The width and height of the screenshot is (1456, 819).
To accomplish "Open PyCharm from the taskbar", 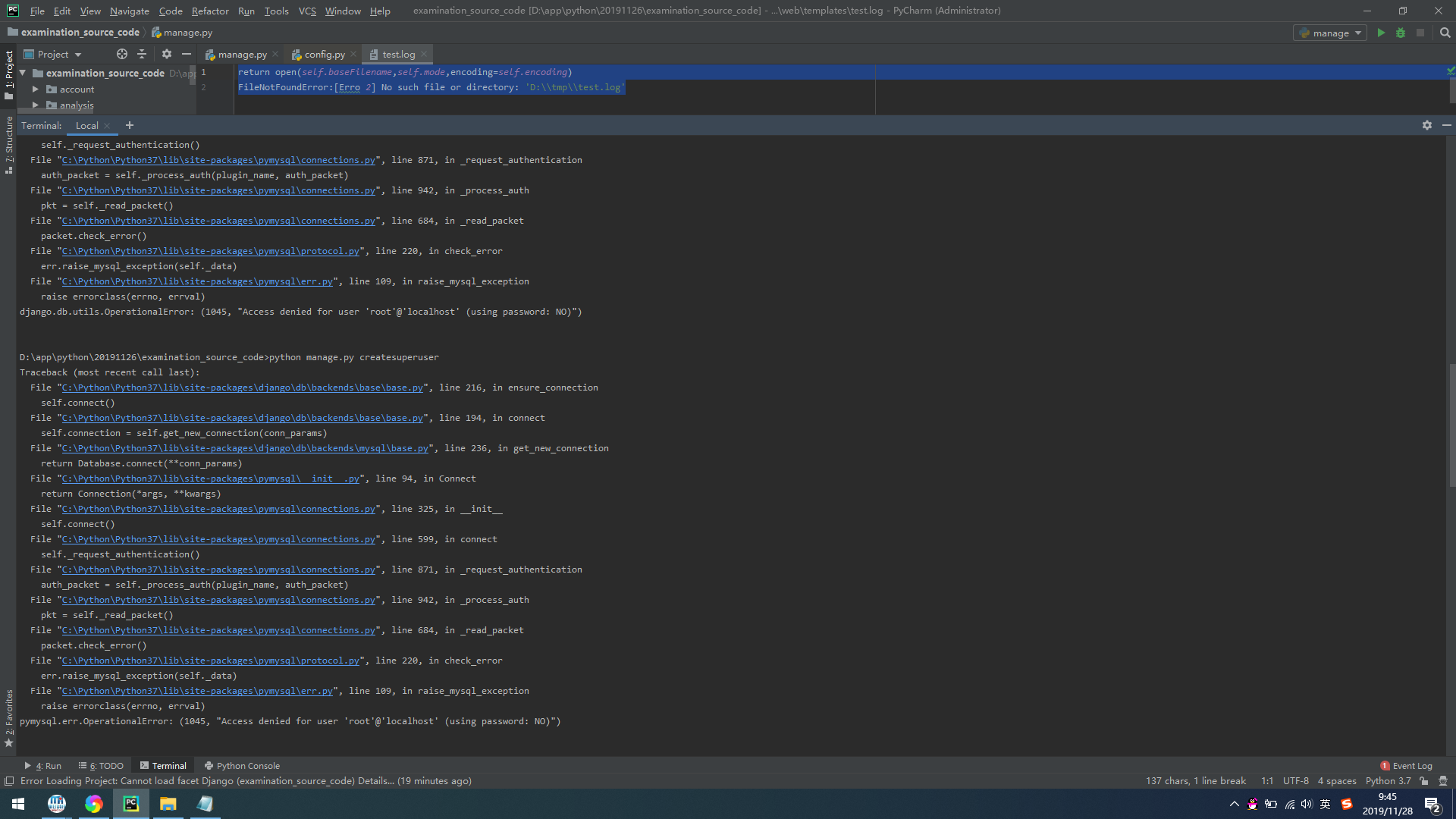I will [x=131, y=804].
